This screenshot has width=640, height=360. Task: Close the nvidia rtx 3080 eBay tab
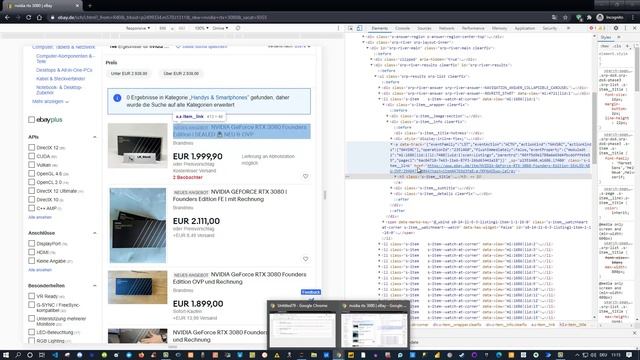point(77,6)
